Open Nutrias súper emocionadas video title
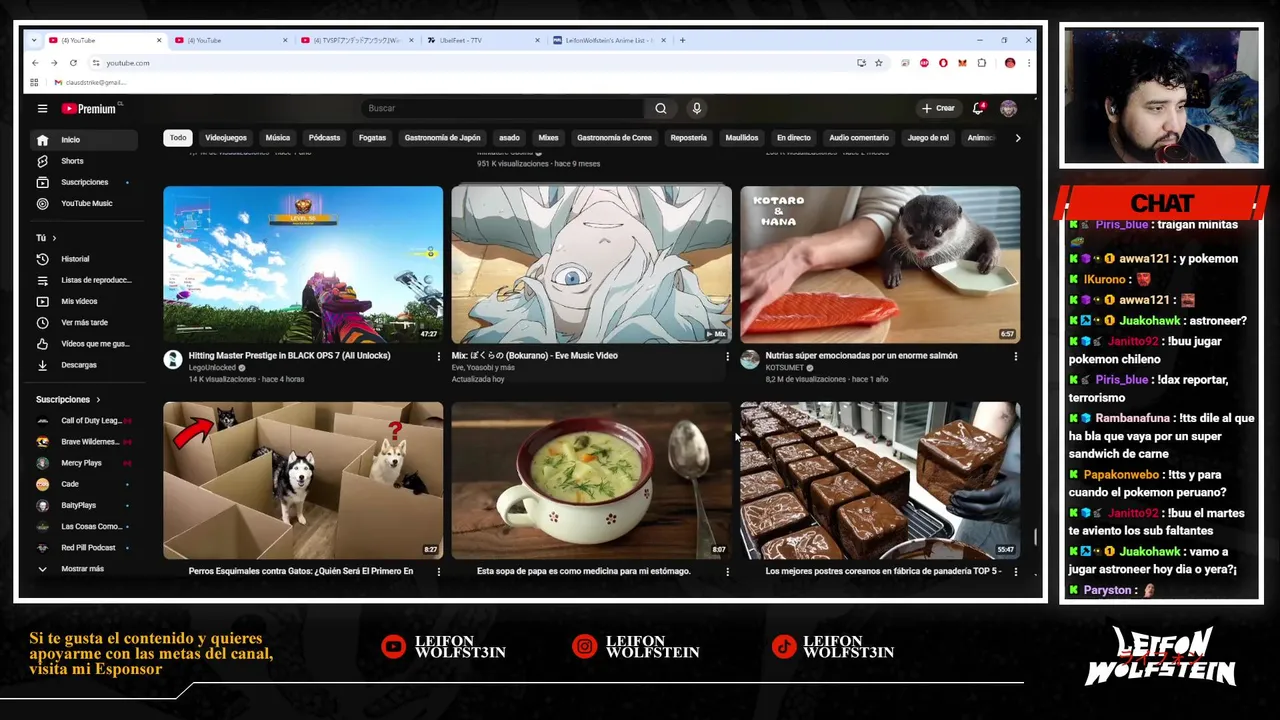Viewport: 1280px width, 720px height. (861, 356)
